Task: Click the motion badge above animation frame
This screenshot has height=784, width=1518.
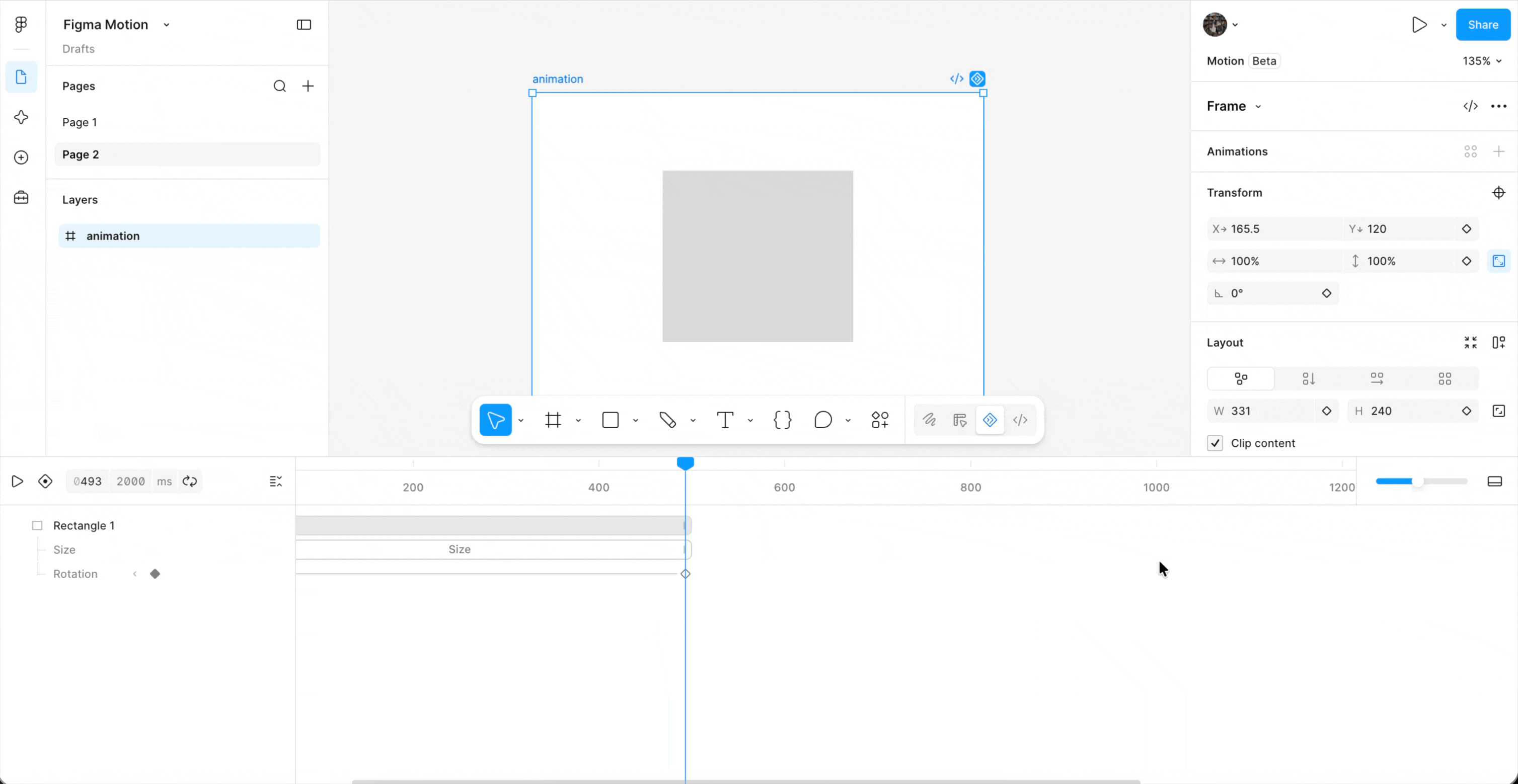Action: point(977,79)
